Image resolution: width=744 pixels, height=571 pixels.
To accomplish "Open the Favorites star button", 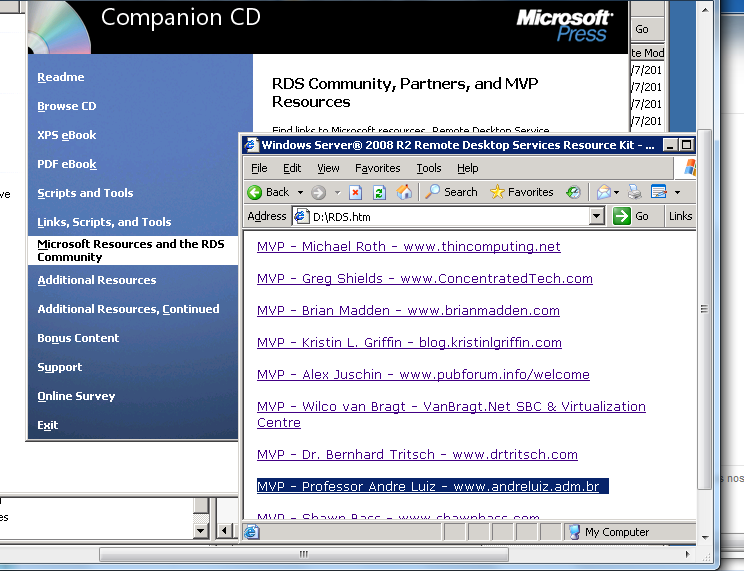I will pyautogui.click(x=521, y=192).
